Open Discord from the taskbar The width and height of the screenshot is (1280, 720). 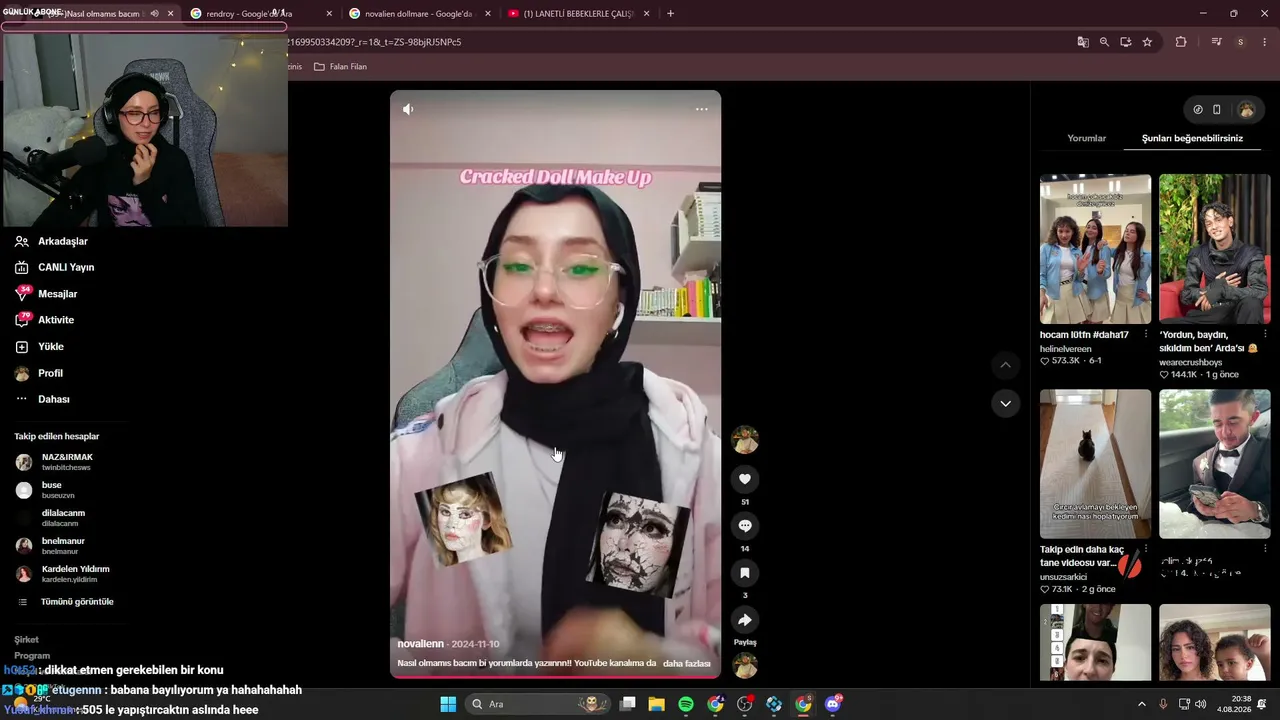pyautogui.click(x=833, y=704)
